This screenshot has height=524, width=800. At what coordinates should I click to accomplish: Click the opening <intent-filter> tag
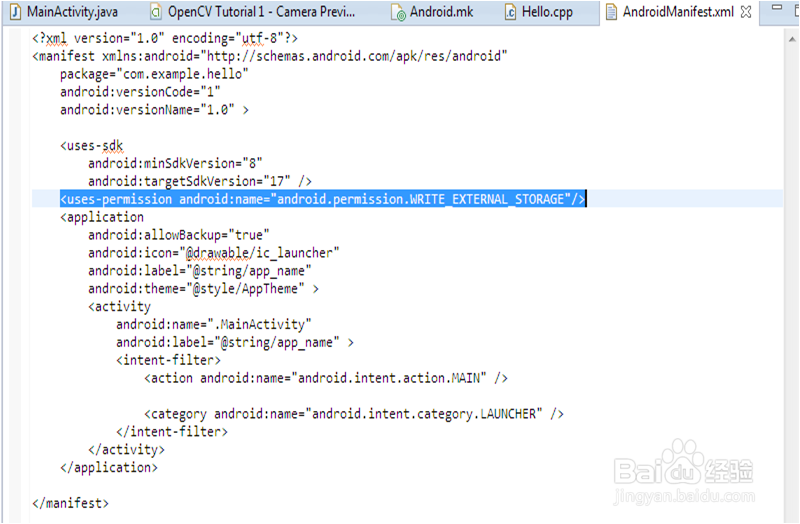[168, 360]
